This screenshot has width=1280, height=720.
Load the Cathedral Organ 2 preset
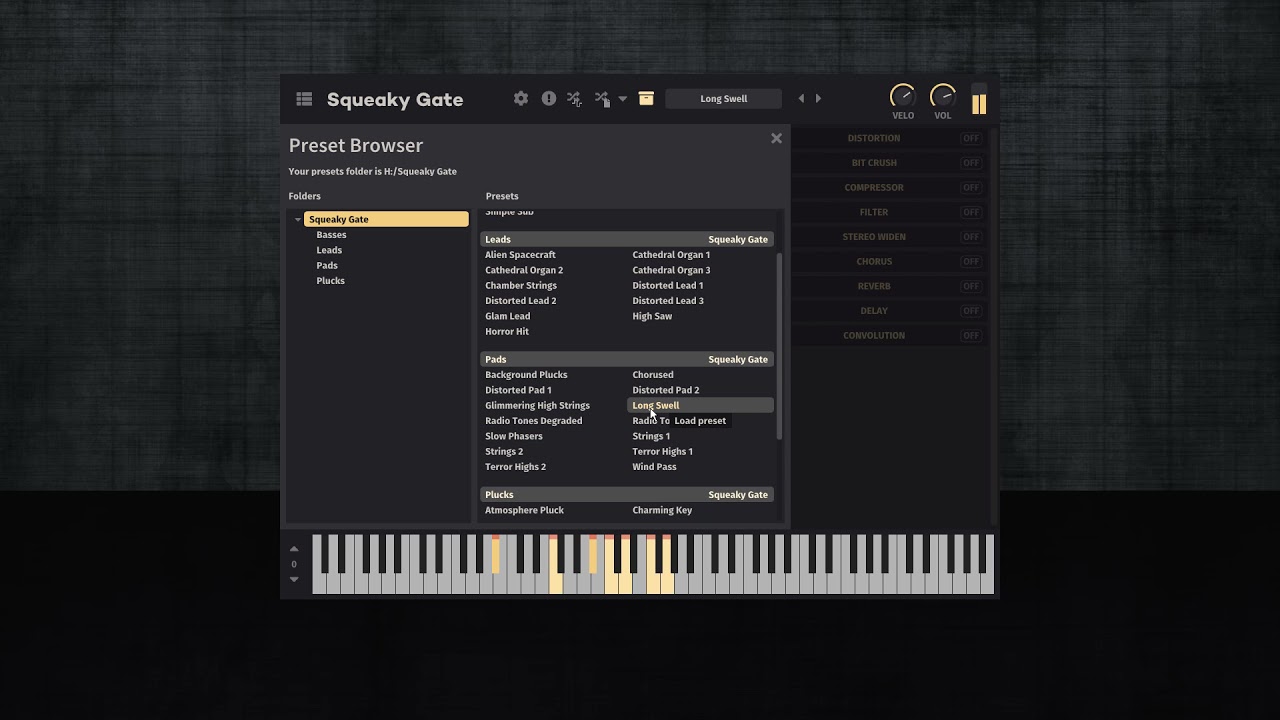tap(524, 270)
